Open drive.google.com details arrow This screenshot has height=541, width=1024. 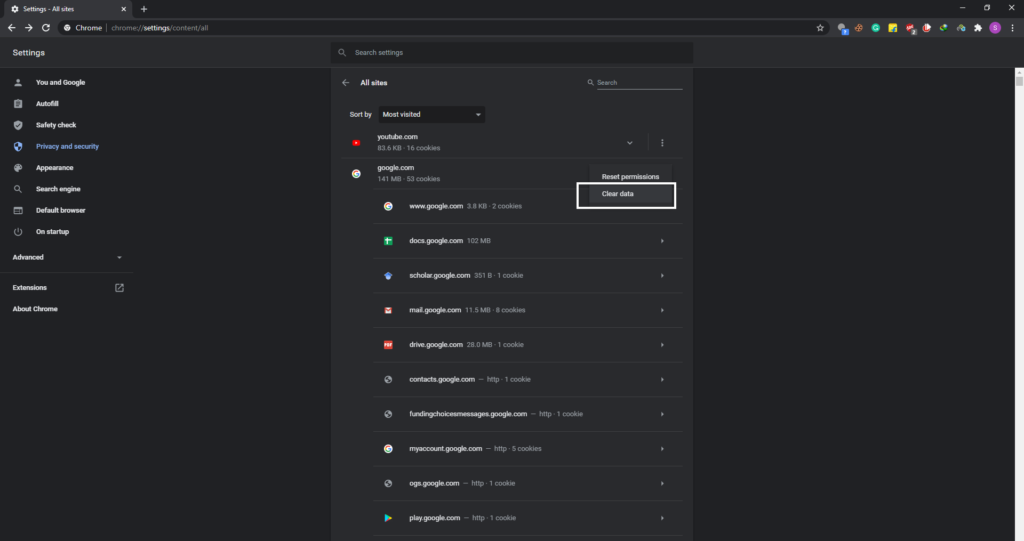pos(662,345)
